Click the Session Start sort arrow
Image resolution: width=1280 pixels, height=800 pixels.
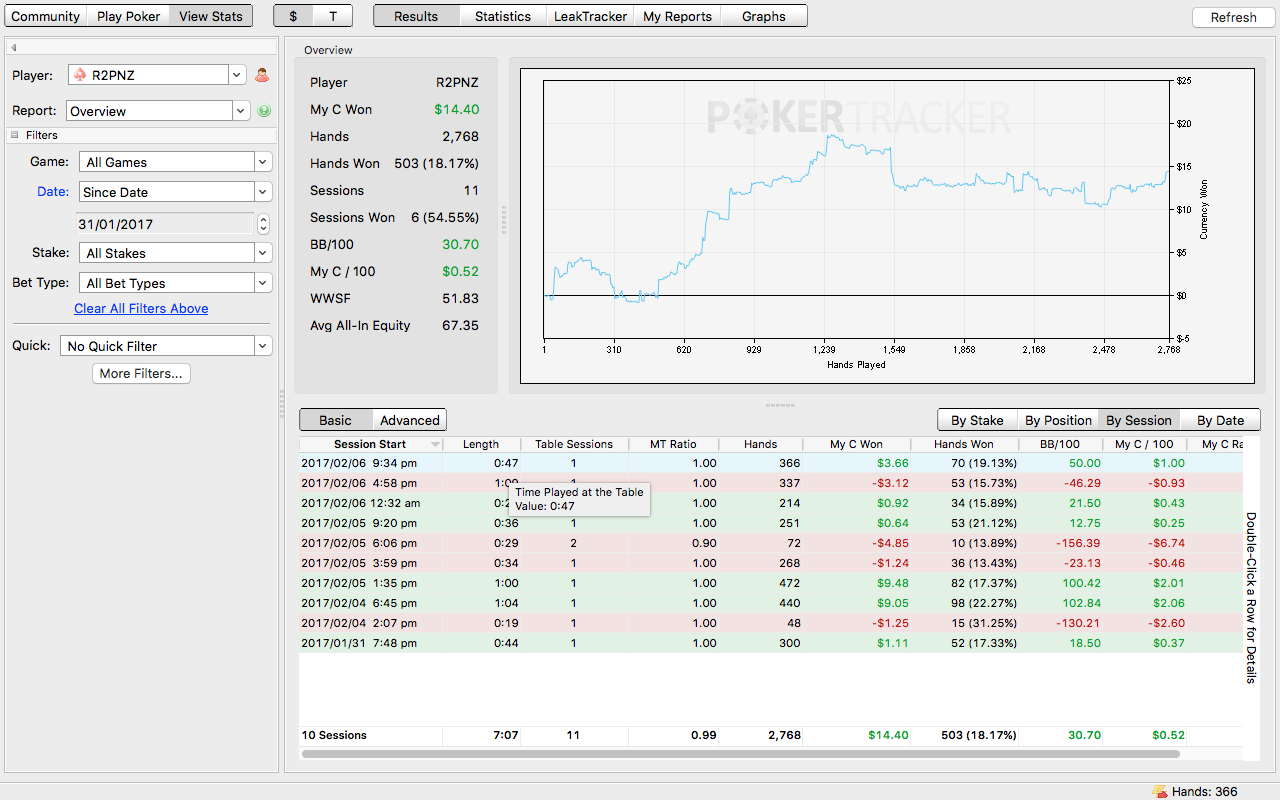coord(435,444)
